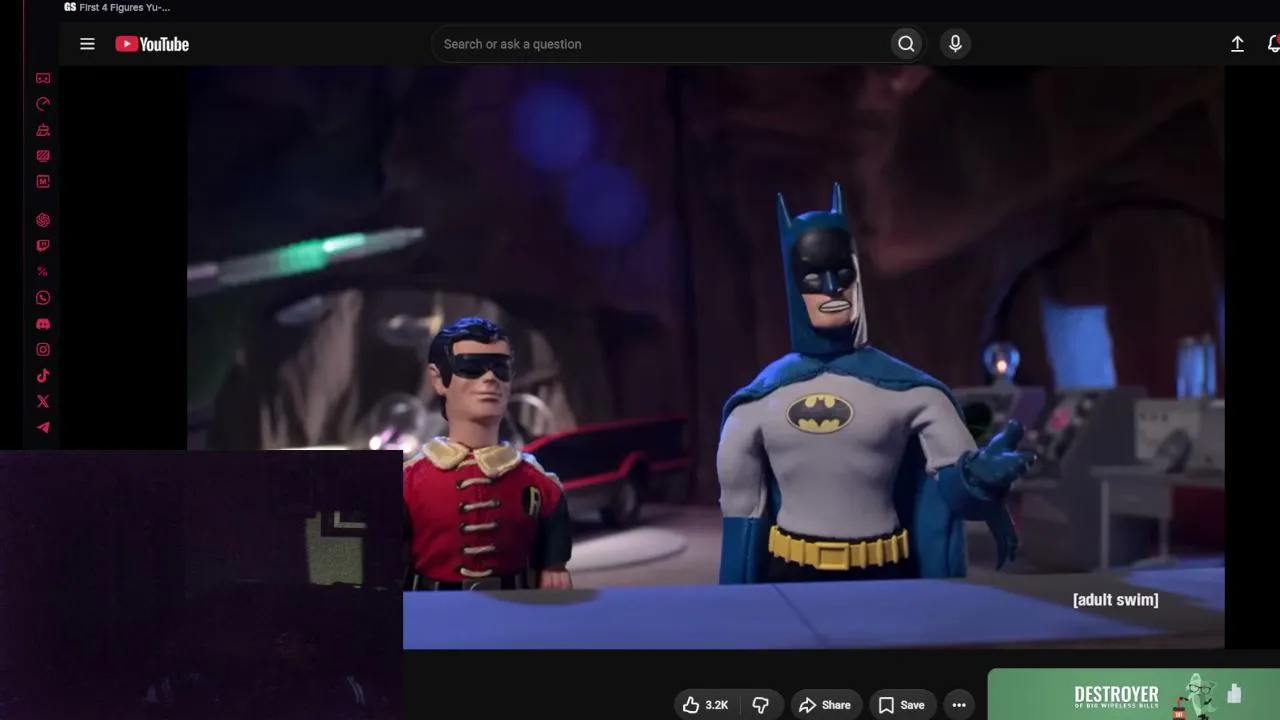Click the Batman and Robin video player
This screenshot has width=1280, height=720.
coord(705,358)
